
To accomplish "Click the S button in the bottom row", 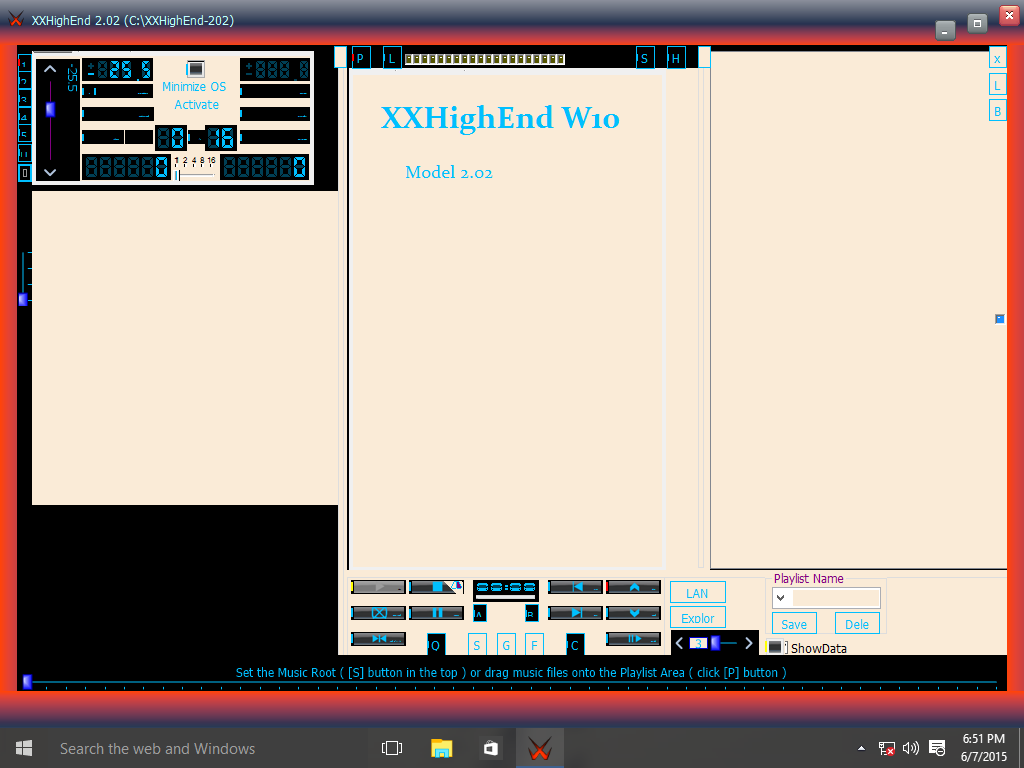I will (477, 645).
